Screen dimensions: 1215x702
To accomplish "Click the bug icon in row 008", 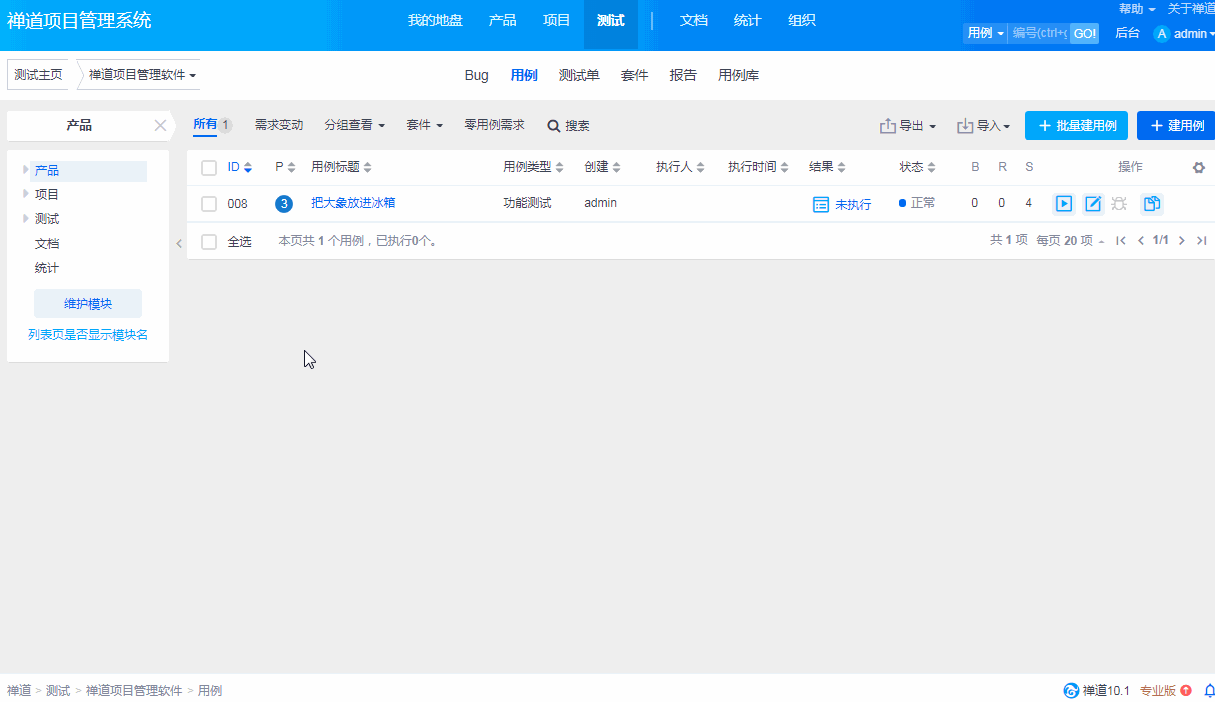I will coord(1119,204).
